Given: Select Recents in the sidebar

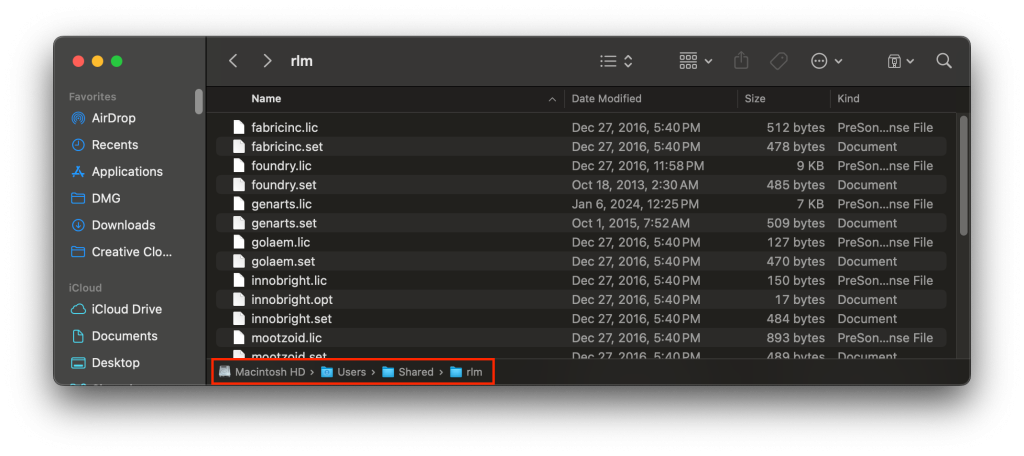Looking at the screenshot, I should [x=114, y=145].
